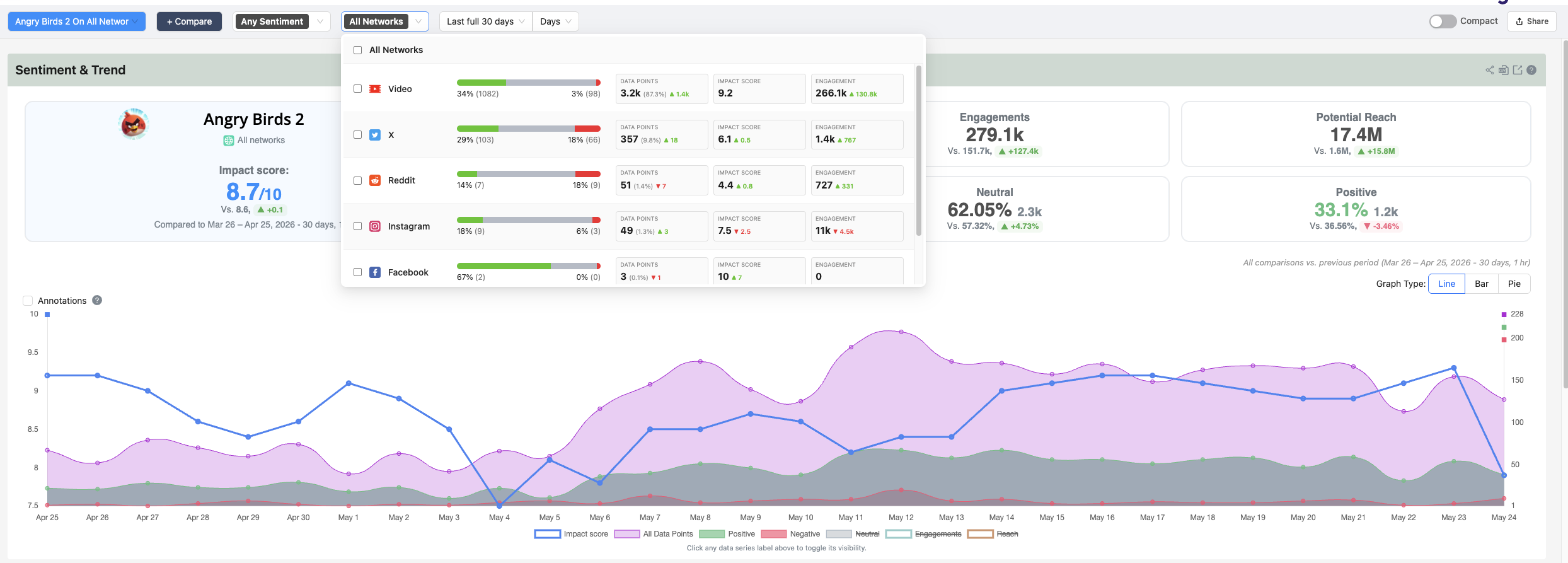
Task: Check the Instagram network checkbox
Action: [x=358, y=226]
